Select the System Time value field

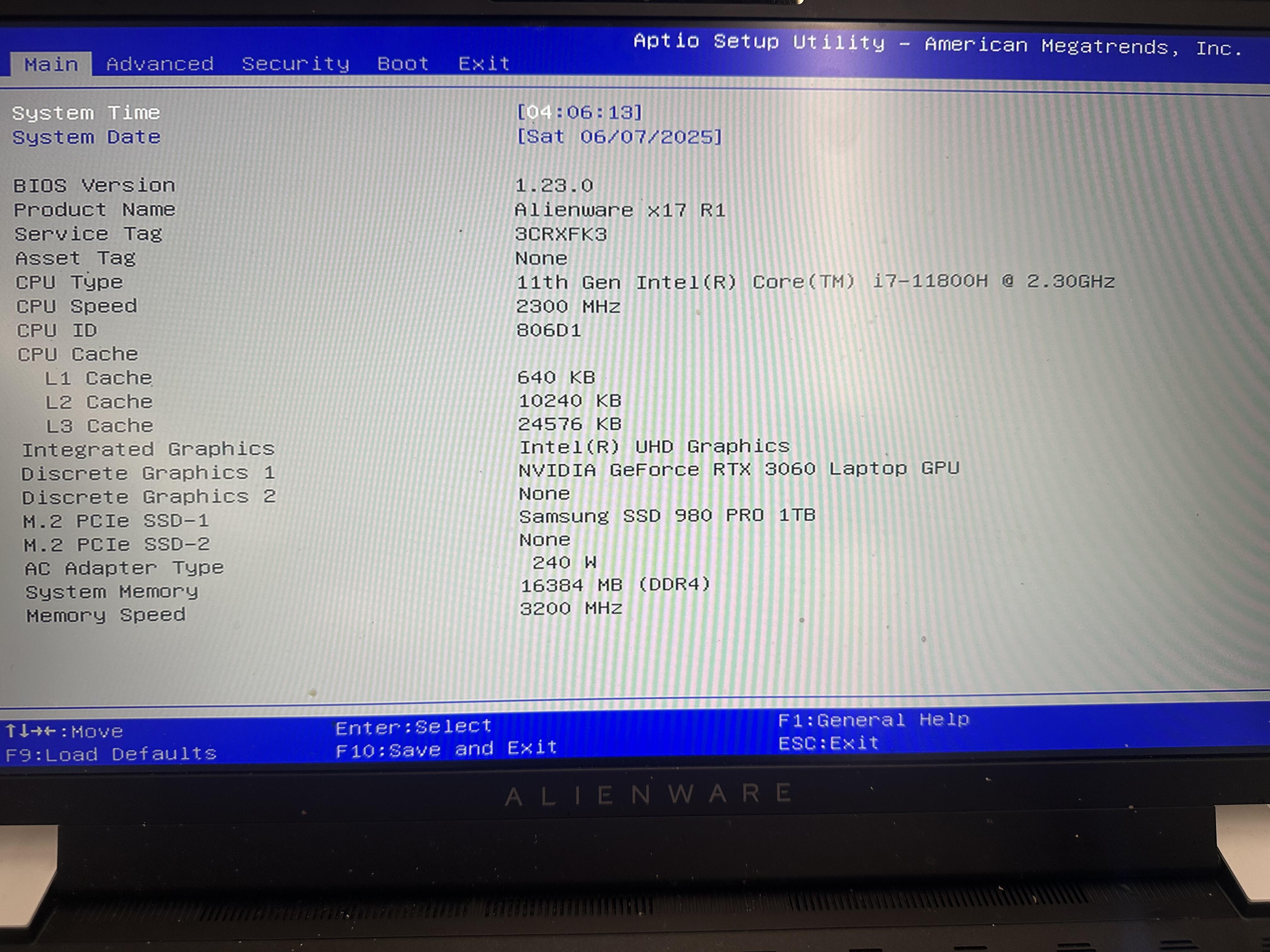[579, 112]
